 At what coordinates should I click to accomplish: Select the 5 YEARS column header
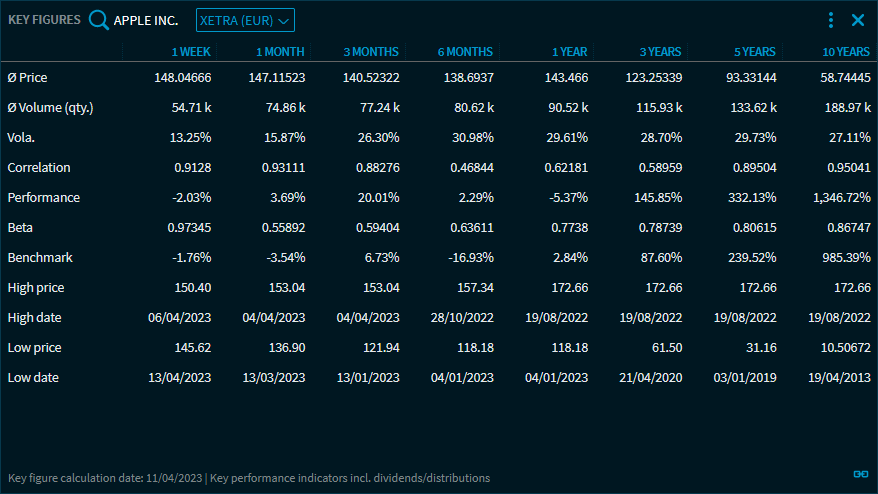point(754,51)
